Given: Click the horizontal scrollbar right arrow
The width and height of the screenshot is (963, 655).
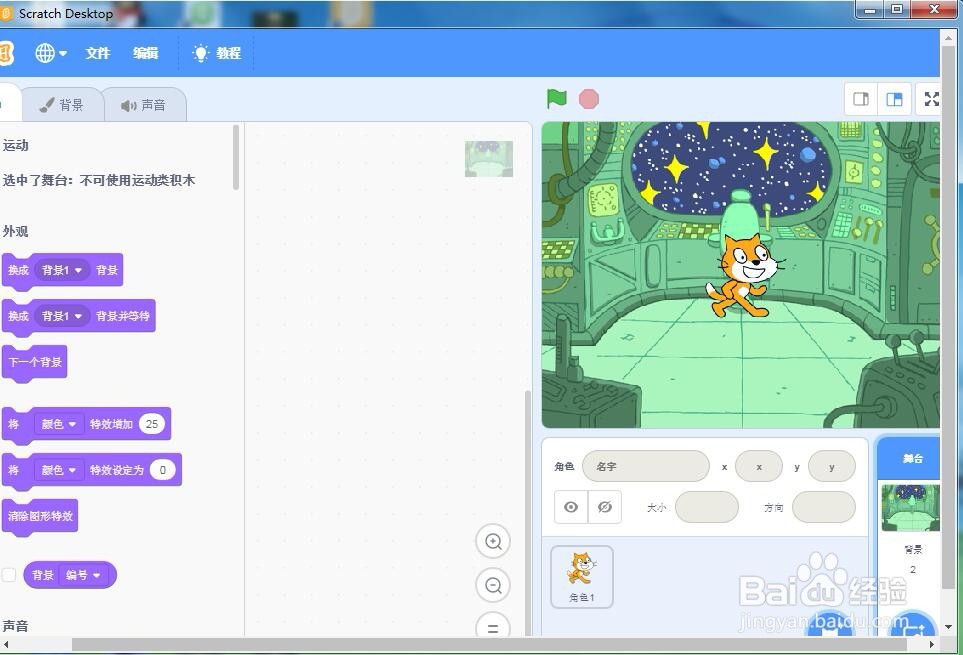Looking at the screenshot, I should click(932, 645).
